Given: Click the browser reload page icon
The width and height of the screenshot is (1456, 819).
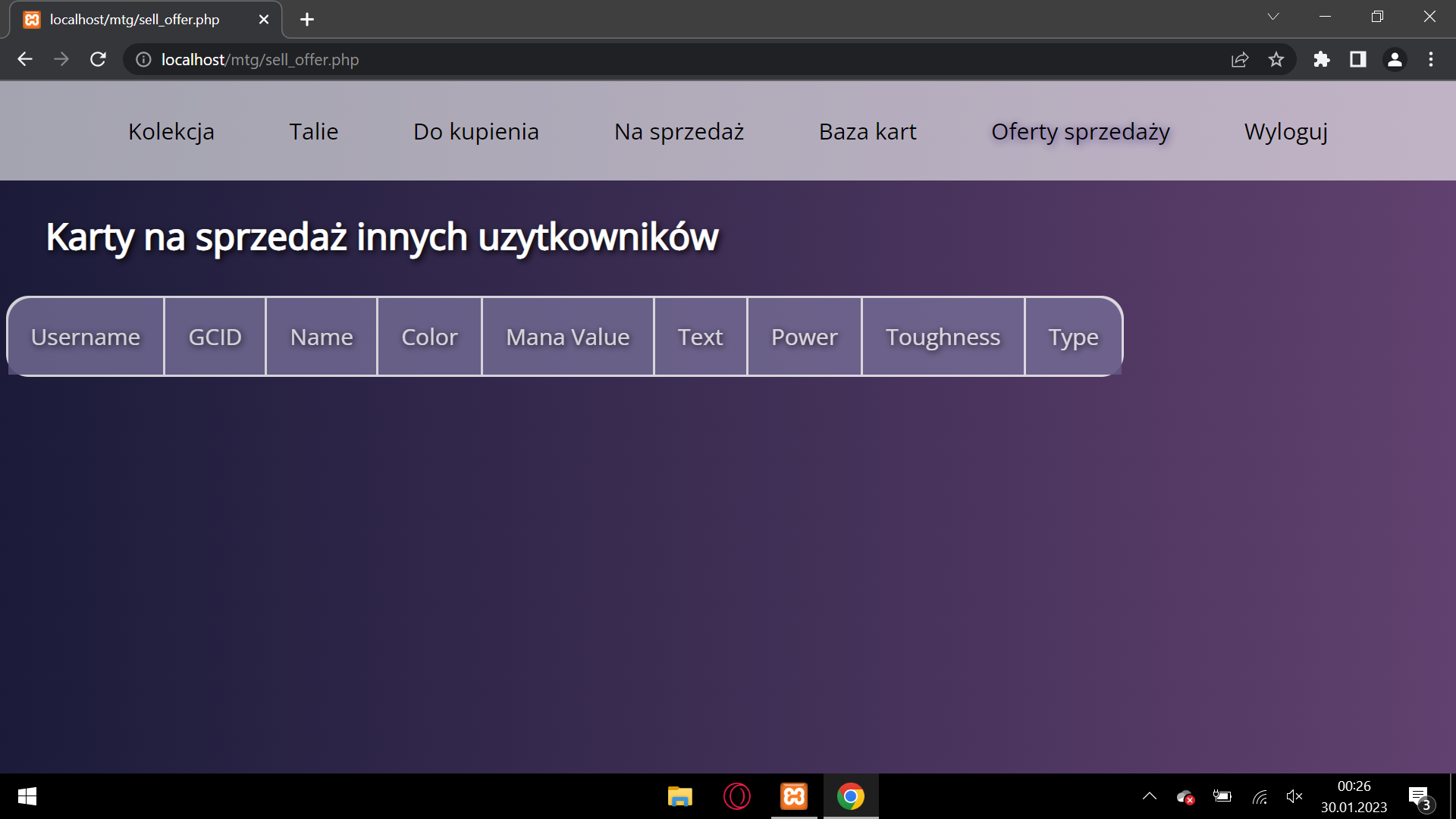Looking at the screenshot, I should click(x=98, y=59).
